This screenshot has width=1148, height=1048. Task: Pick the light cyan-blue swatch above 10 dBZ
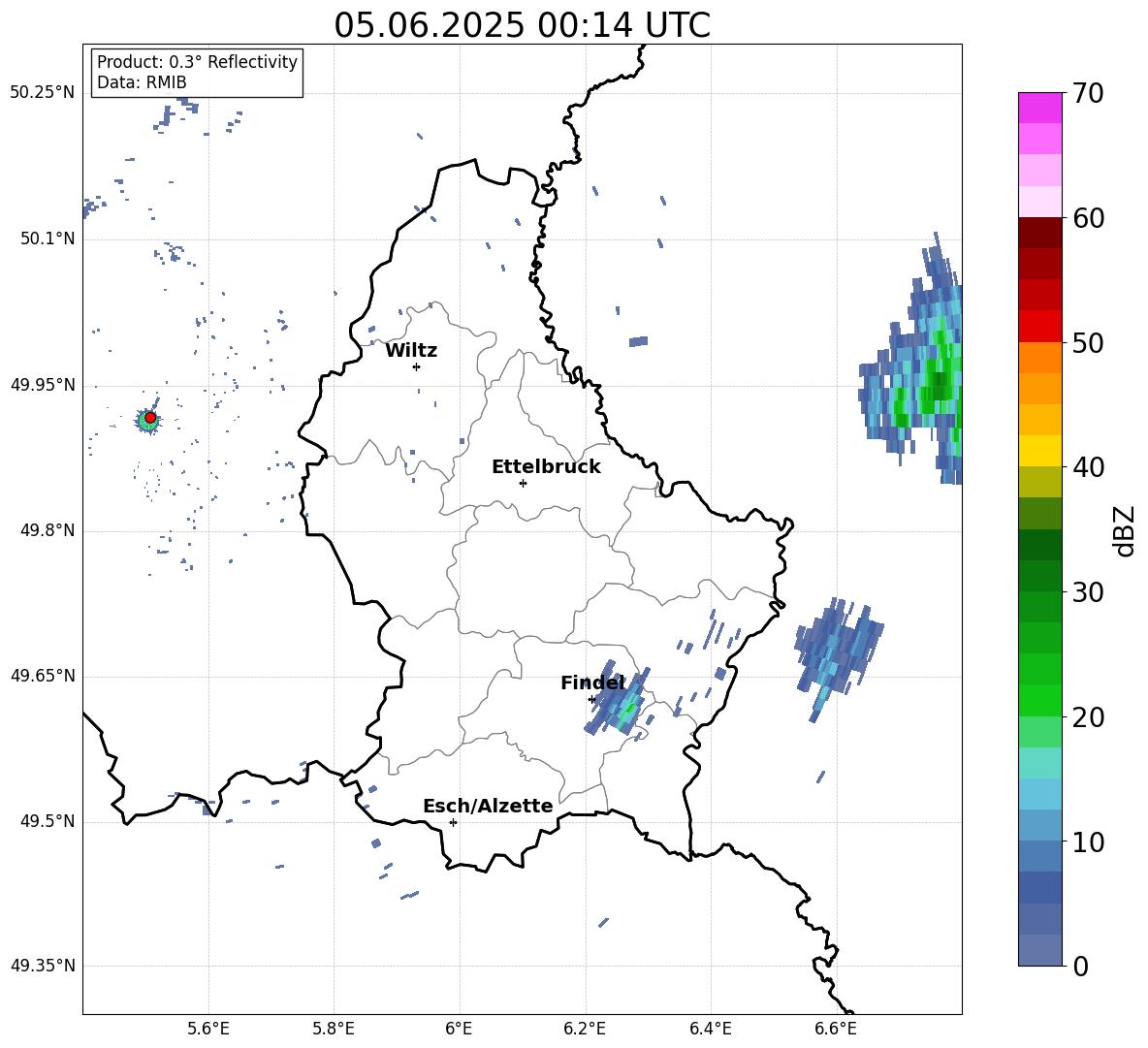1039,826
